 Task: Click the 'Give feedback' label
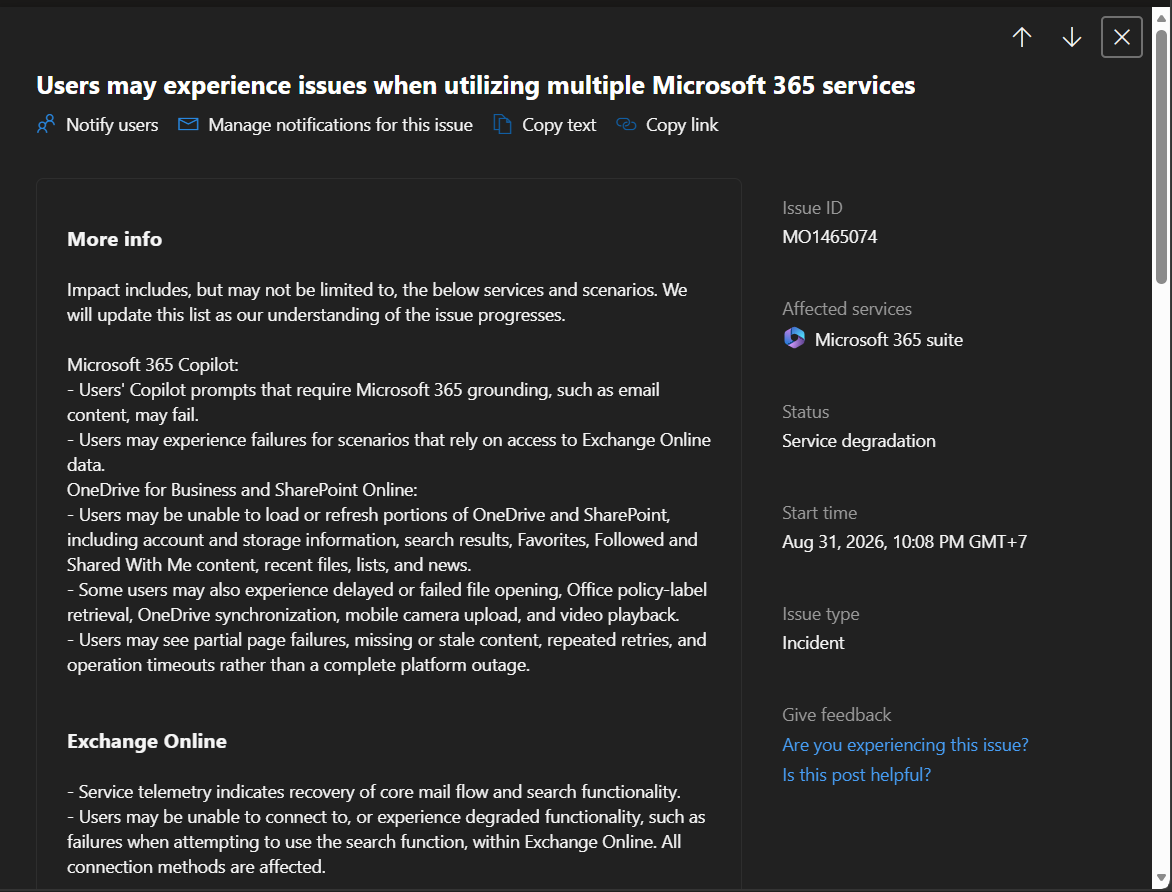point(836,715)
